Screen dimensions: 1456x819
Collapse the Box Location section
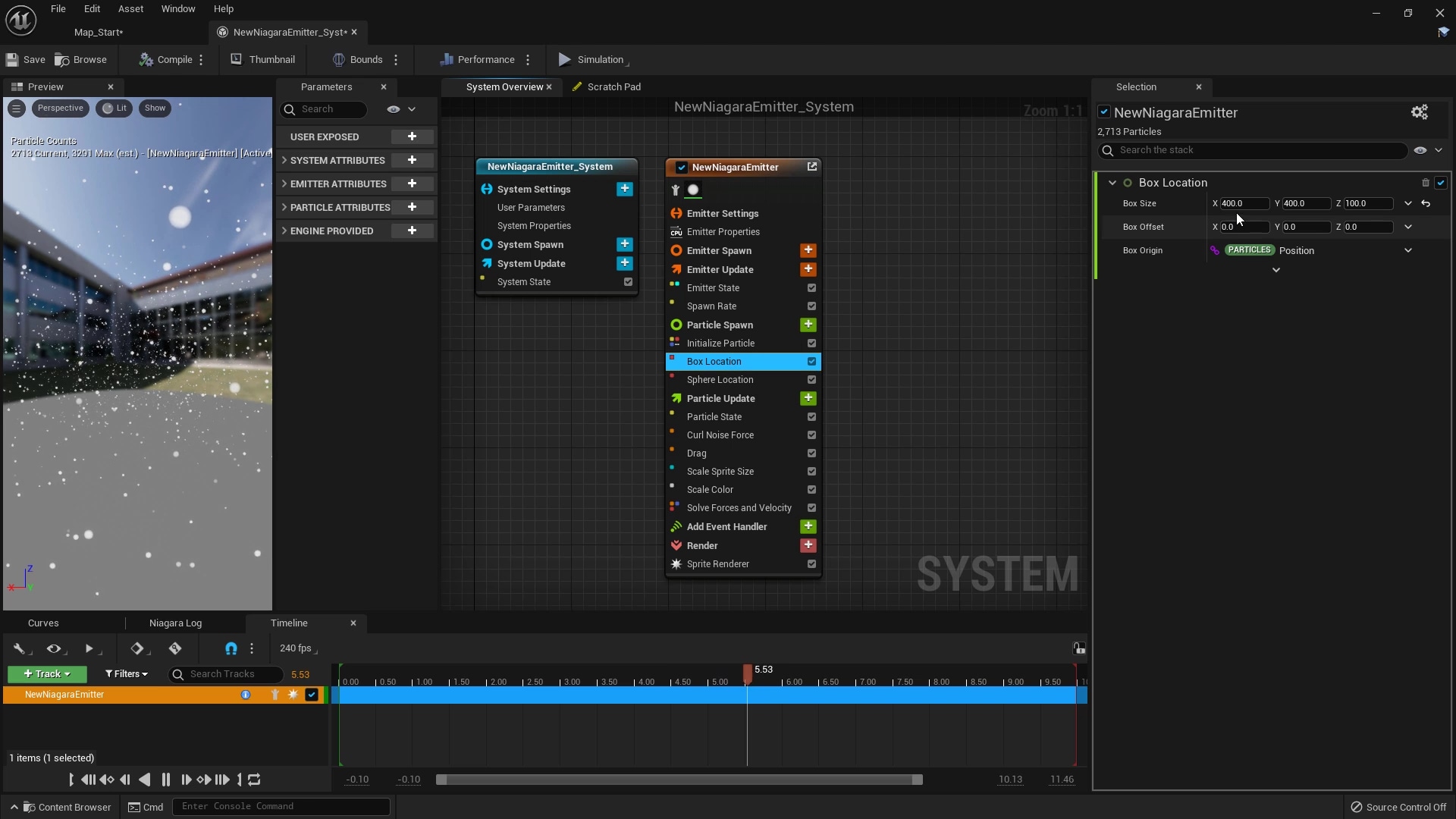point(1112,183)
